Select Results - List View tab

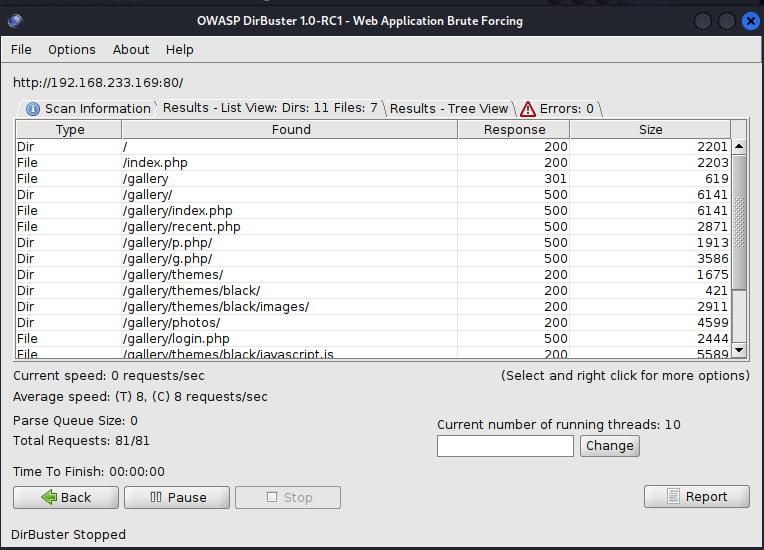(270, 108)
